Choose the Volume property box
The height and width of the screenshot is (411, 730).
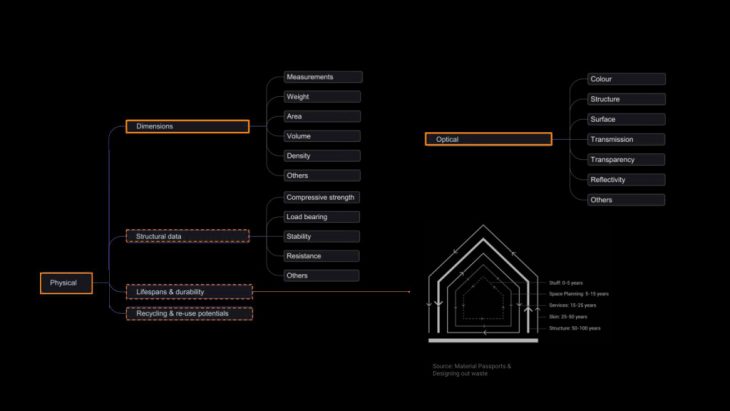pyautogui.click(x=322, y=136)
